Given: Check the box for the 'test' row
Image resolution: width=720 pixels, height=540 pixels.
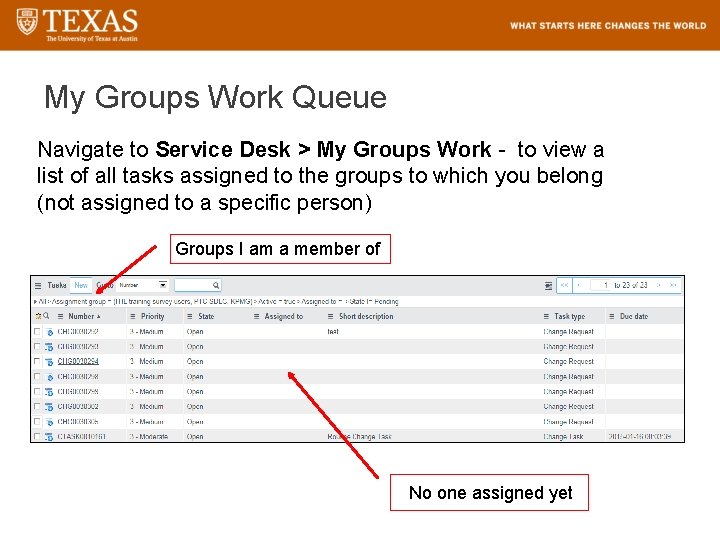Looking at the screenshot, I should tap(37, 331).
